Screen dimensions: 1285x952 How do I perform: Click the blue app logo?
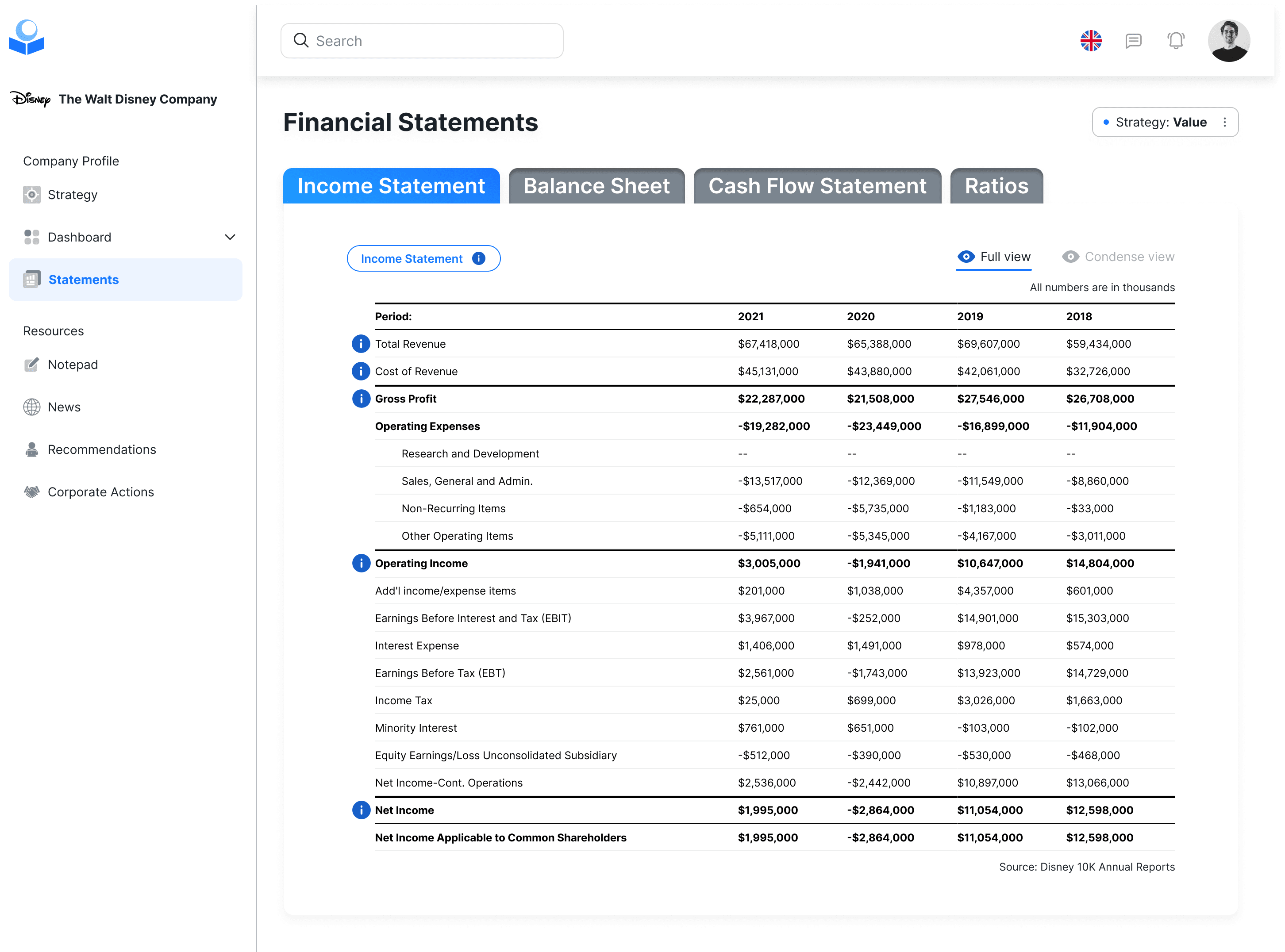click(x=27, y=38)
